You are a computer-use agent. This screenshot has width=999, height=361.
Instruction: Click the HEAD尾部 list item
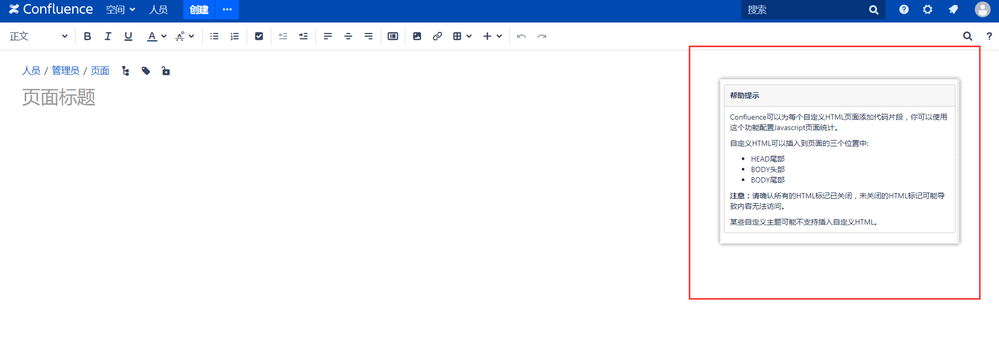(x=768, y=158)
